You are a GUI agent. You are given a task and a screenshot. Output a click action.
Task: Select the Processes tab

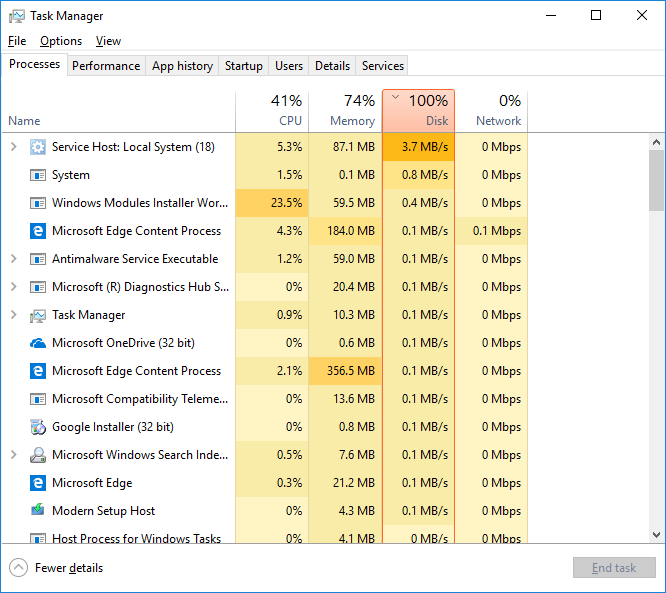click(34, 64)
